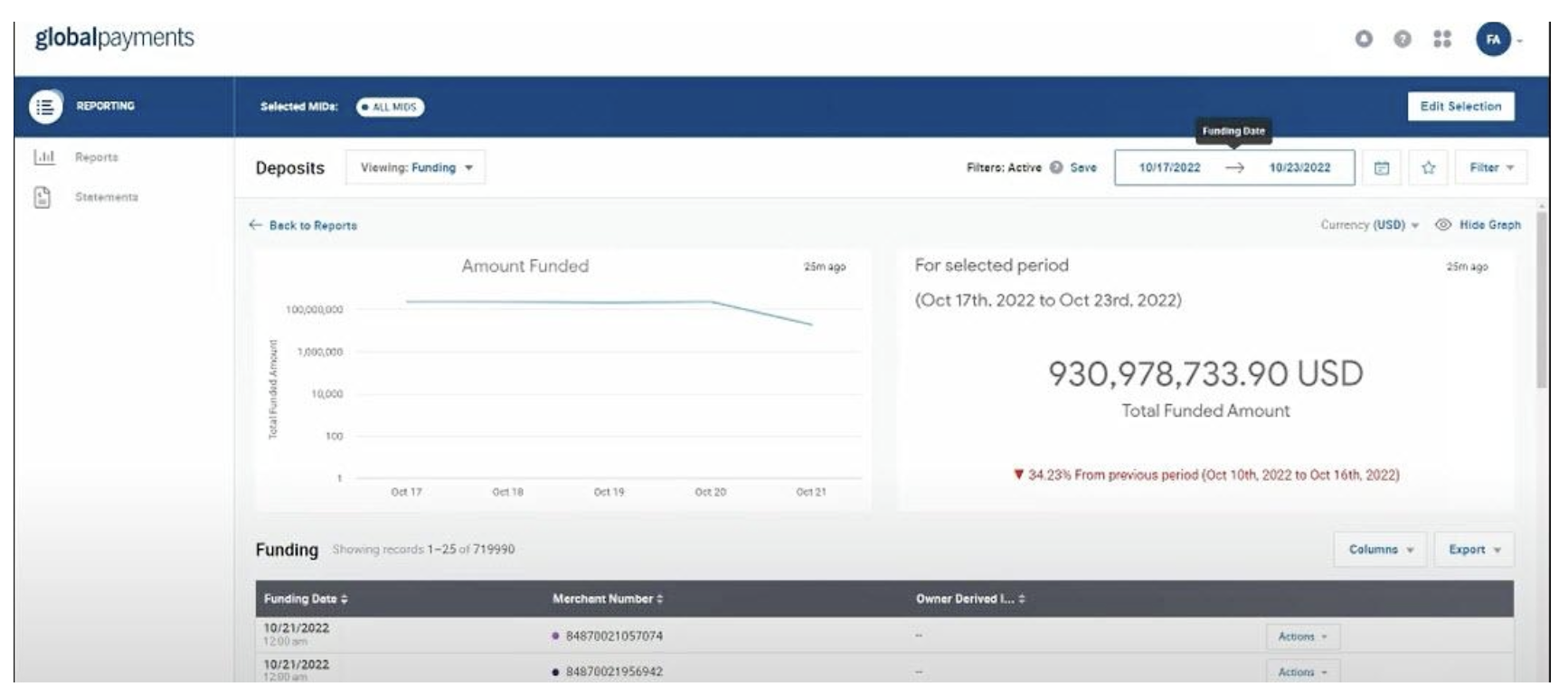Click the Filters Active info icon
1568x696 pixels.
(1055, 168)
